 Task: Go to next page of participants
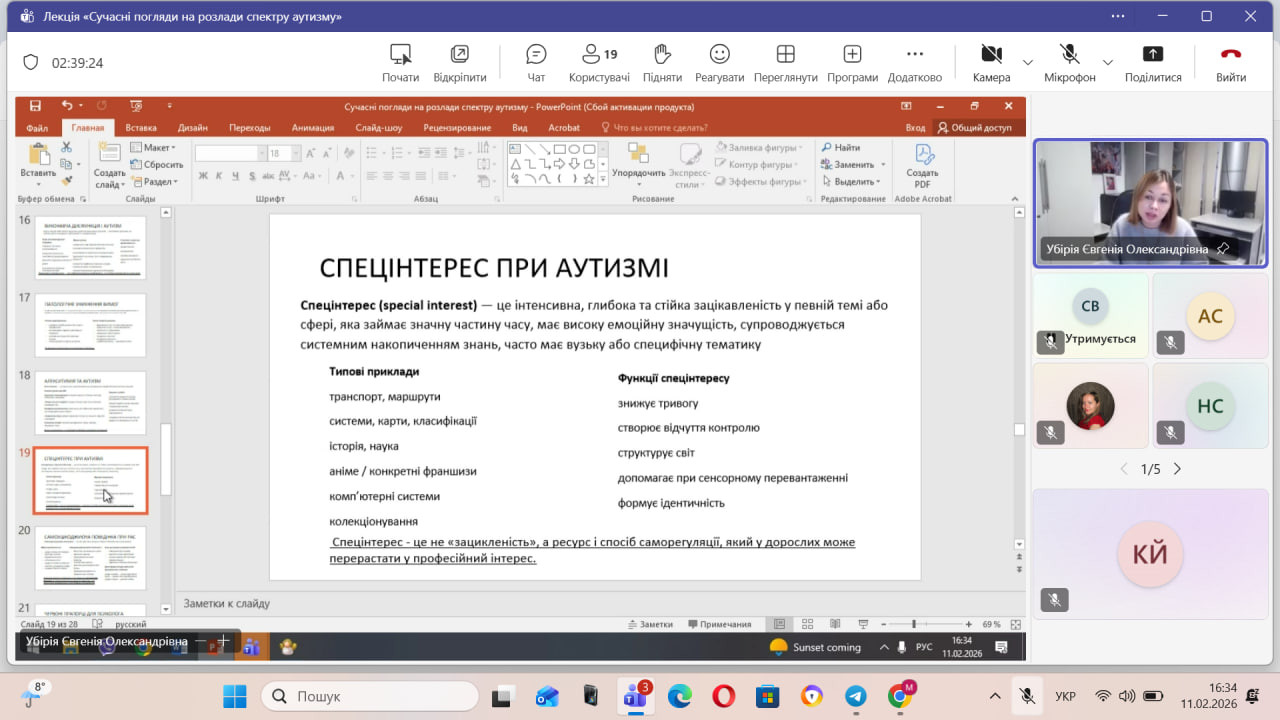point(1177,469)
